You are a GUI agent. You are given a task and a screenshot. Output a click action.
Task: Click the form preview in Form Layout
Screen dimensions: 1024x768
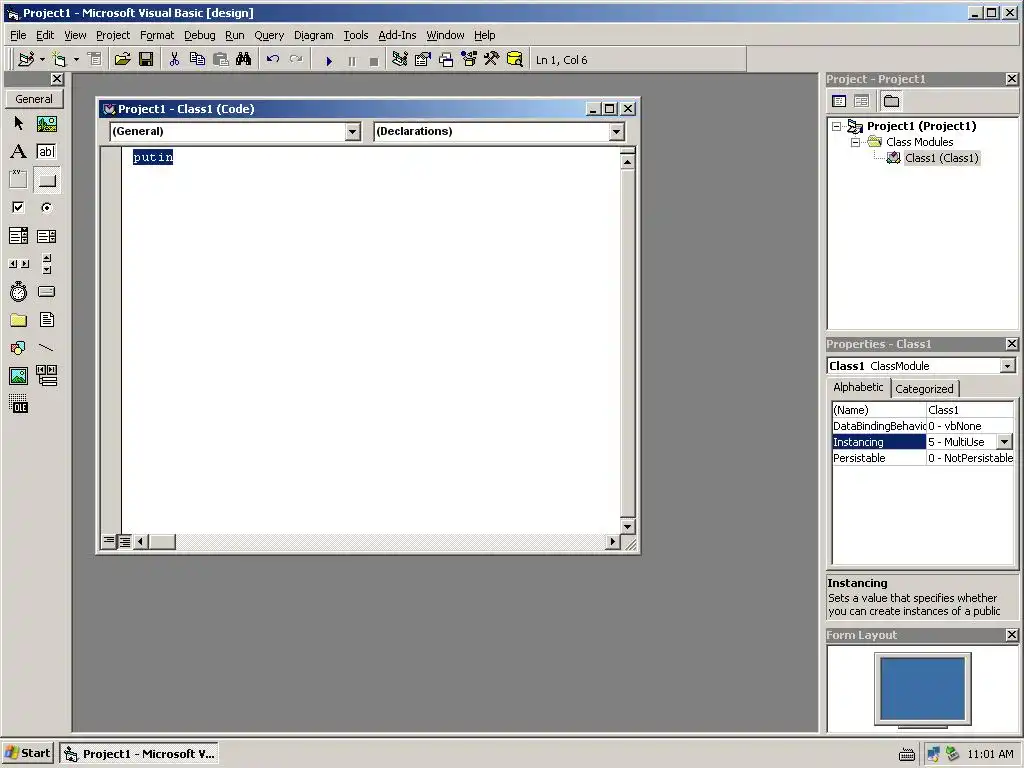[x=922, y=689]
